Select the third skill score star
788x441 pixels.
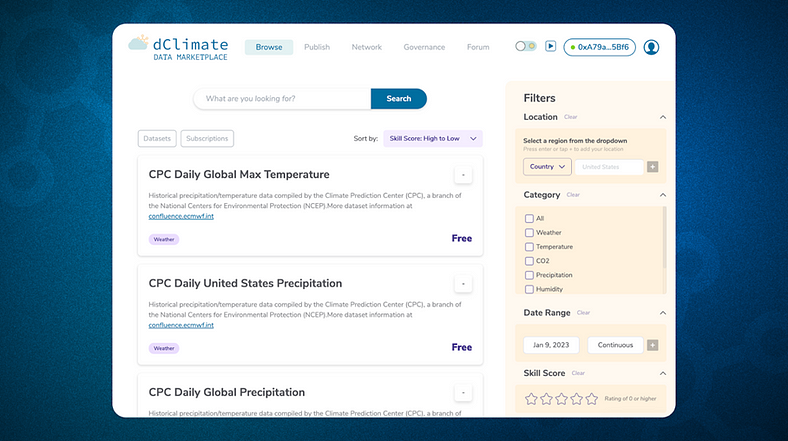point(561,399)
